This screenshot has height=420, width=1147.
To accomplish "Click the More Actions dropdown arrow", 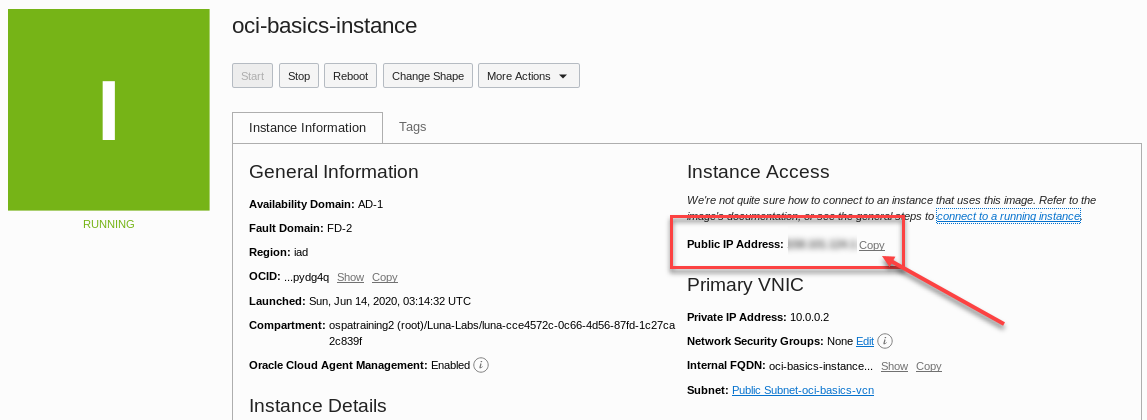I will click(x=563, y=76).
